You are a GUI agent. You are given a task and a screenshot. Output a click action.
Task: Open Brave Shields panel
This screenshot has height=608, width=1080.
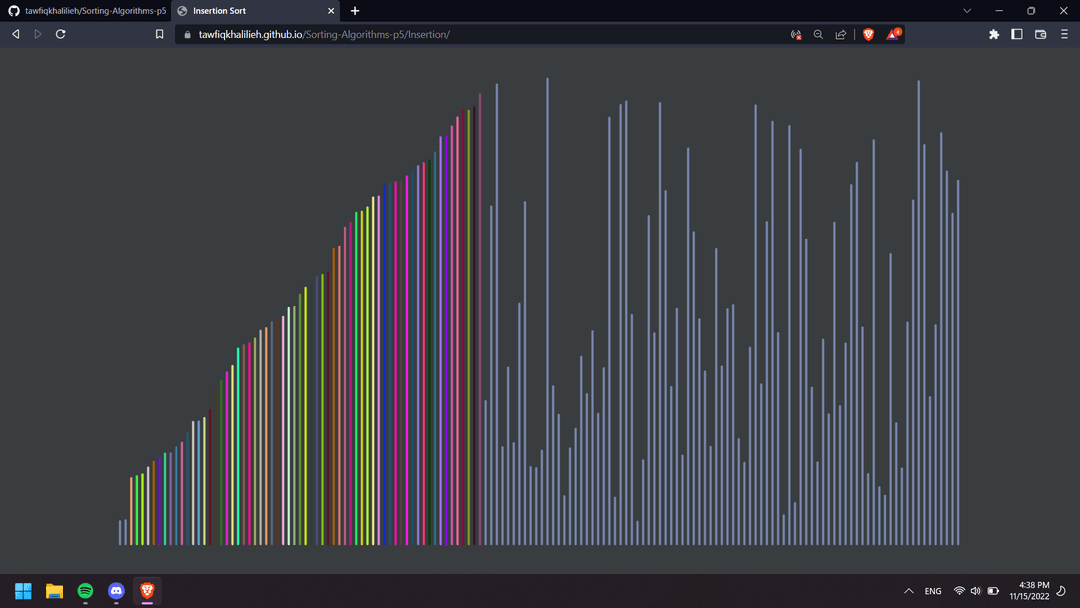(869, 34)
